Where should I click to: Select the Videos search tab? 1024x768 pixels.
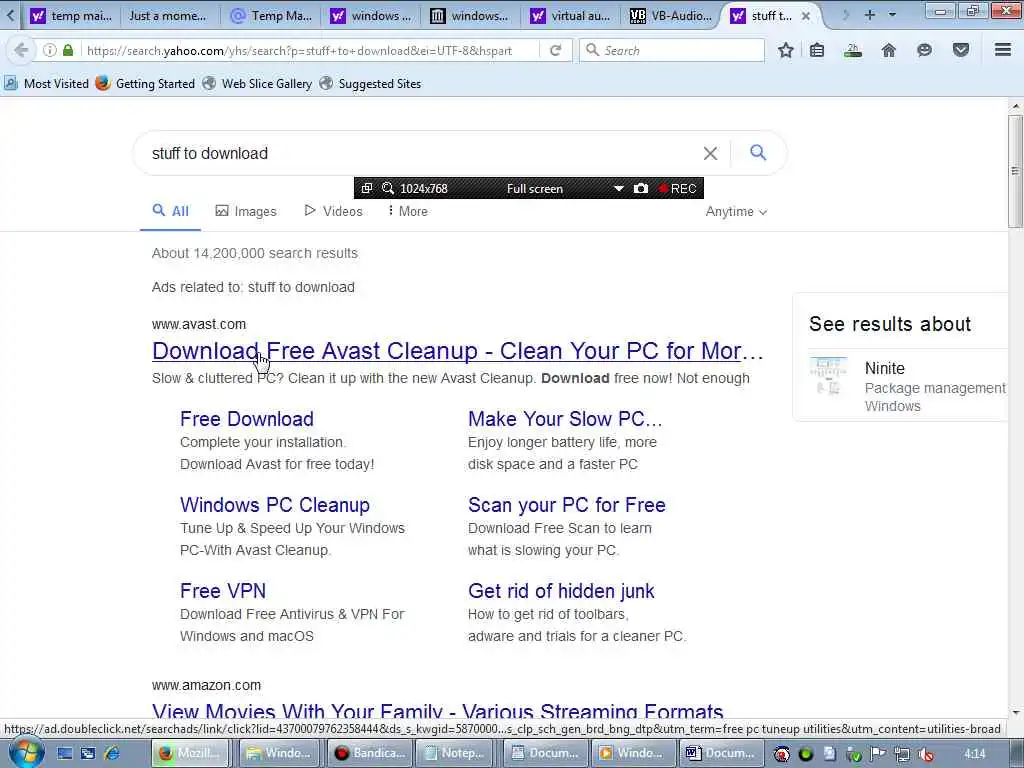[334, 211]
